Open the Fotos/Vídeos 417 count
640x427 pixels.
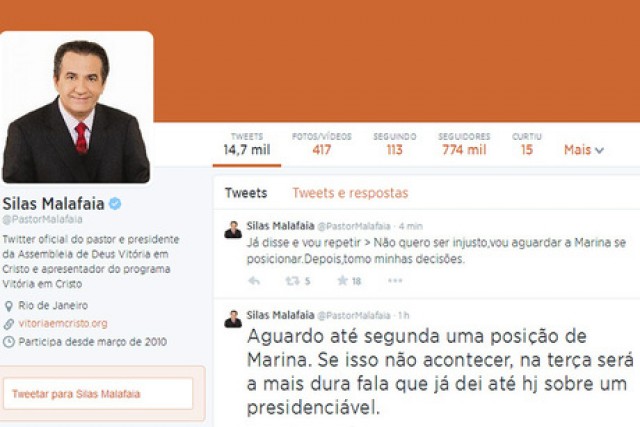pos(322,144)
